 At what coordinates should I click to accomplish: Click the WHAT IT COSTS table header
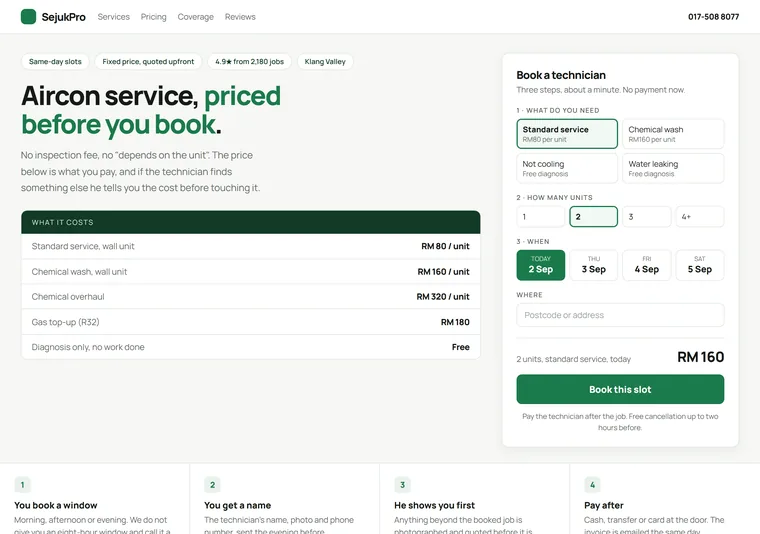coord(251,222)
